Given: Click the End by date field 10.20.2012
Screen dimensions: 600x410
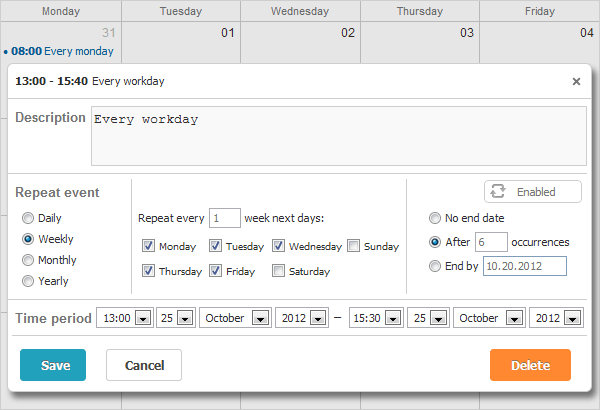Looking at the screenshot, I should (x=525, y=266).
